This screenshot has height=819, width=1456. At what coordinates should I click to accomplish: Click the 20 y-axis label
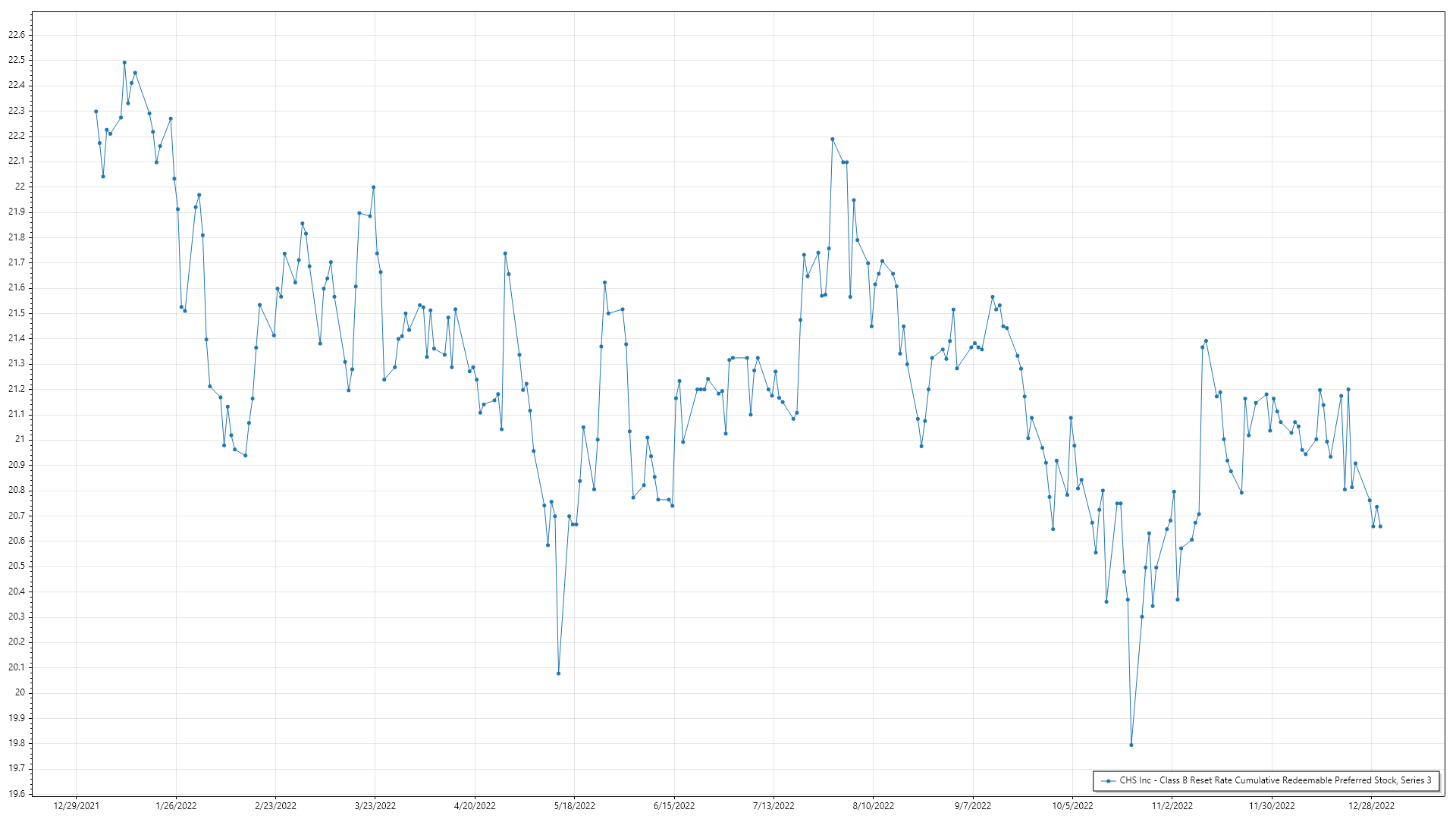click(20, 692)
